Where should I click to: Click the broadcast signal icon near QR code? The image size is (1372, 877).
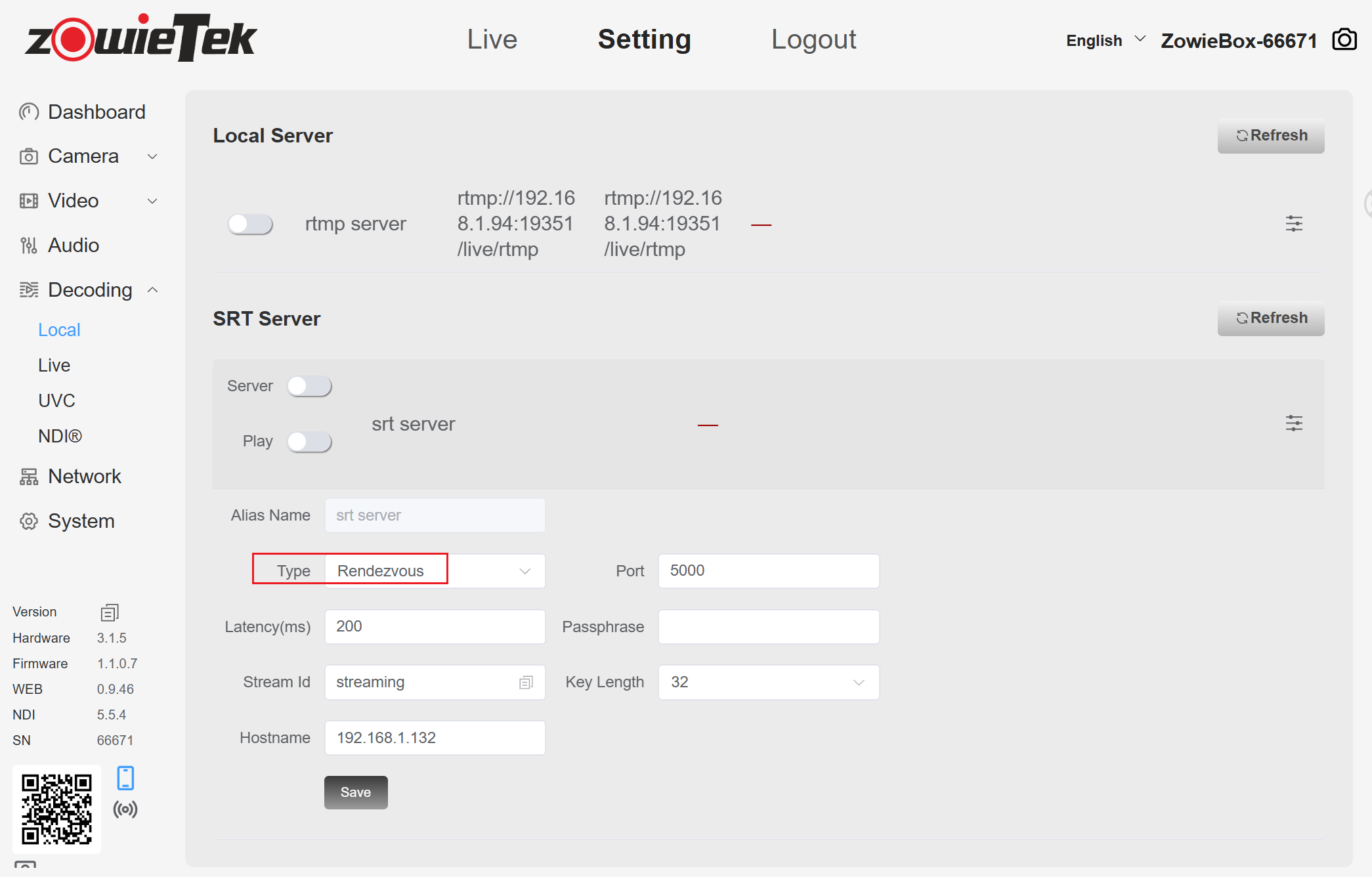125,809
